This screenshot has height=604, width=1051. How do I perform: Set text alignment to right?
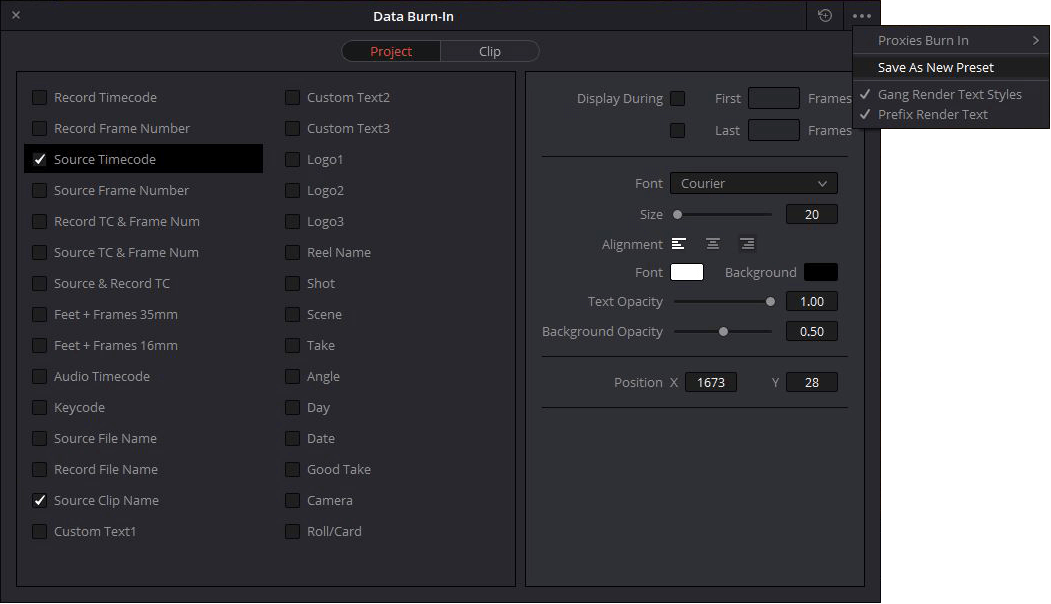747,244
